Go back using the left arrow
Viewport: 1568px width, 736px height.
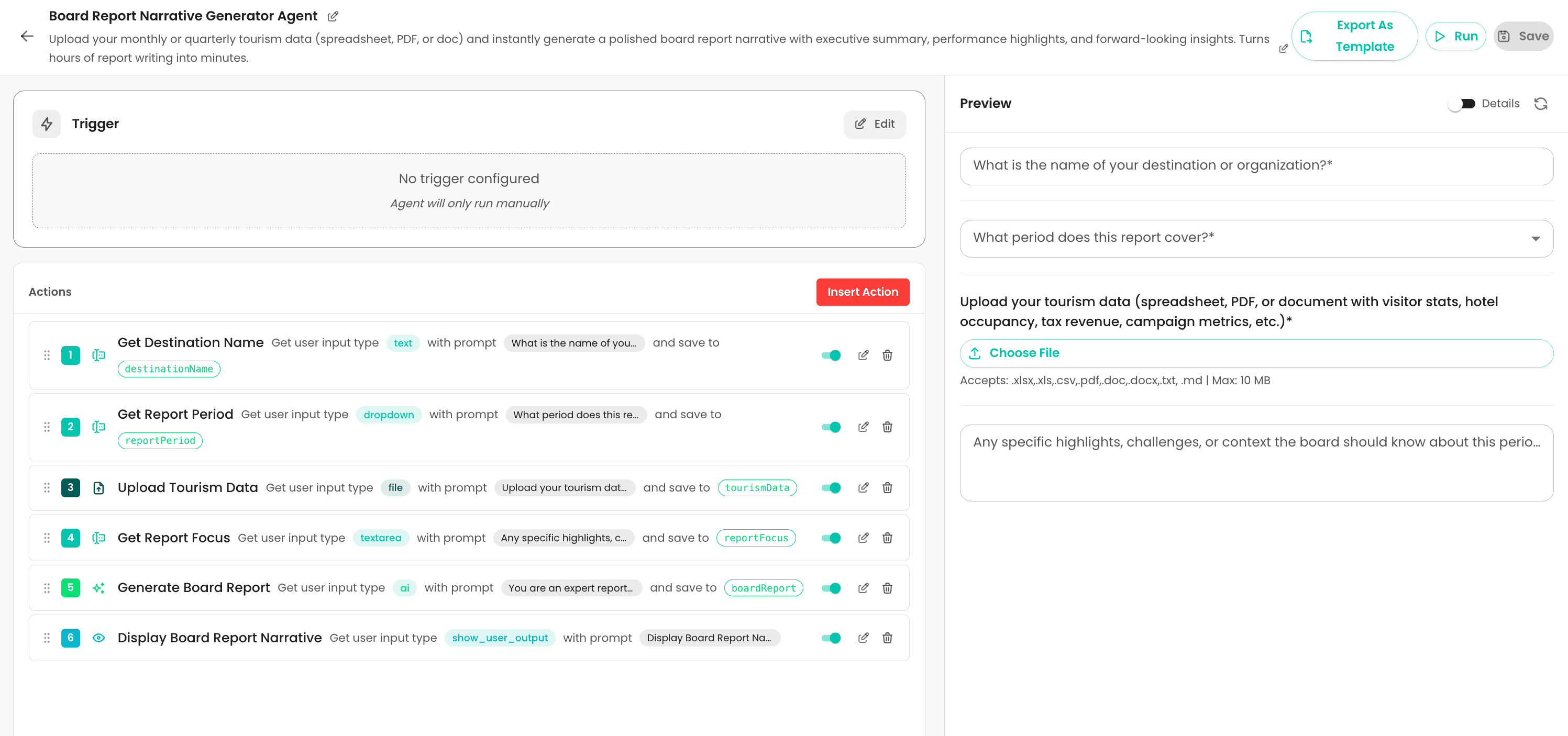(27, 37)
